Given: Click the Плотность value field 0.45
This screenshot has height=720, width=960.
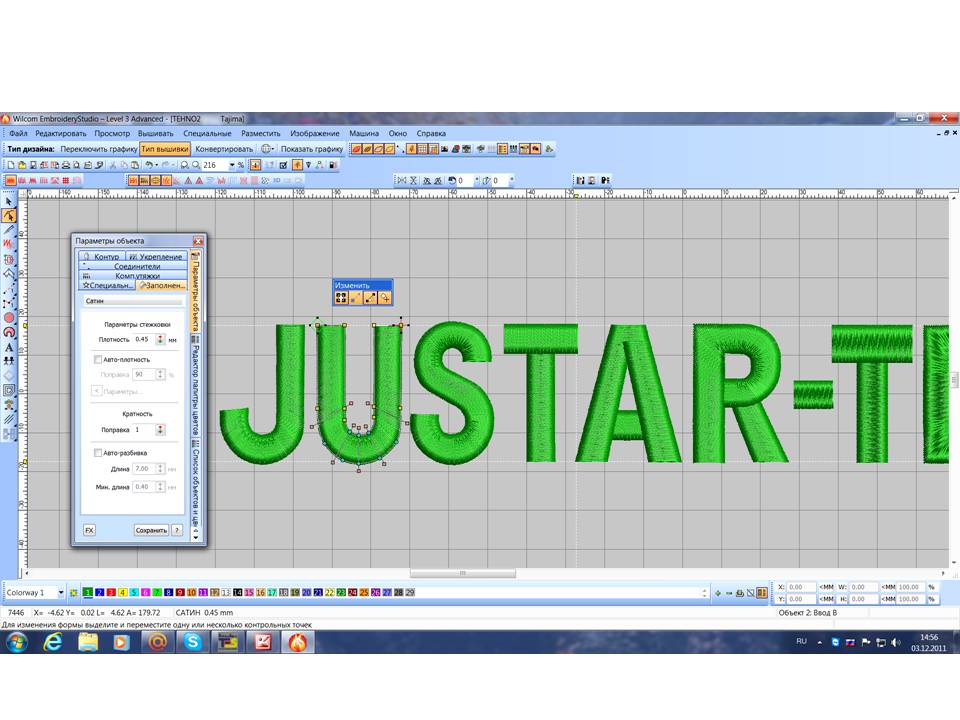Looking at the screenshot, I should 144,339.
